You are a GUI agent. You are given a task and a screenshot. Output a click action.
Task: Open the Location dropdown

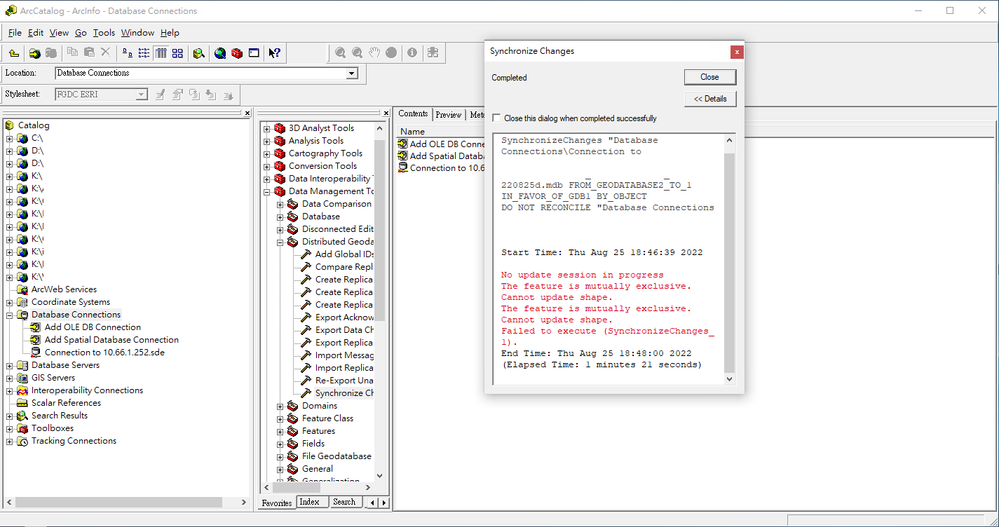[352, 73]
